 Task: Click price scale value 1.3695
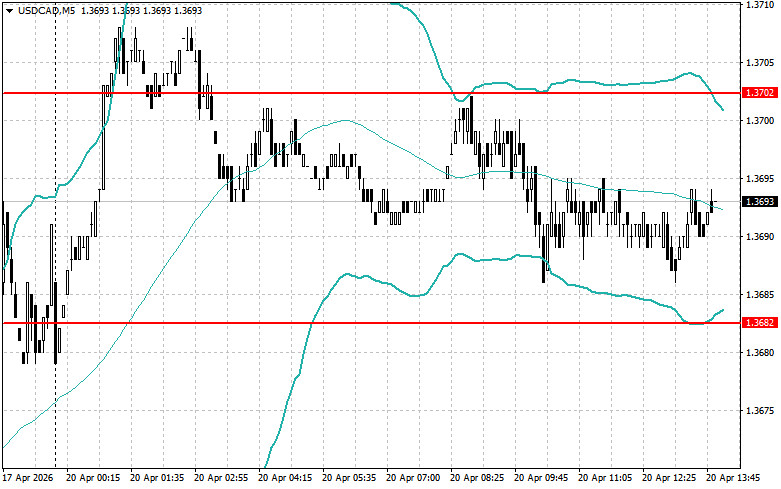[760, 179]
